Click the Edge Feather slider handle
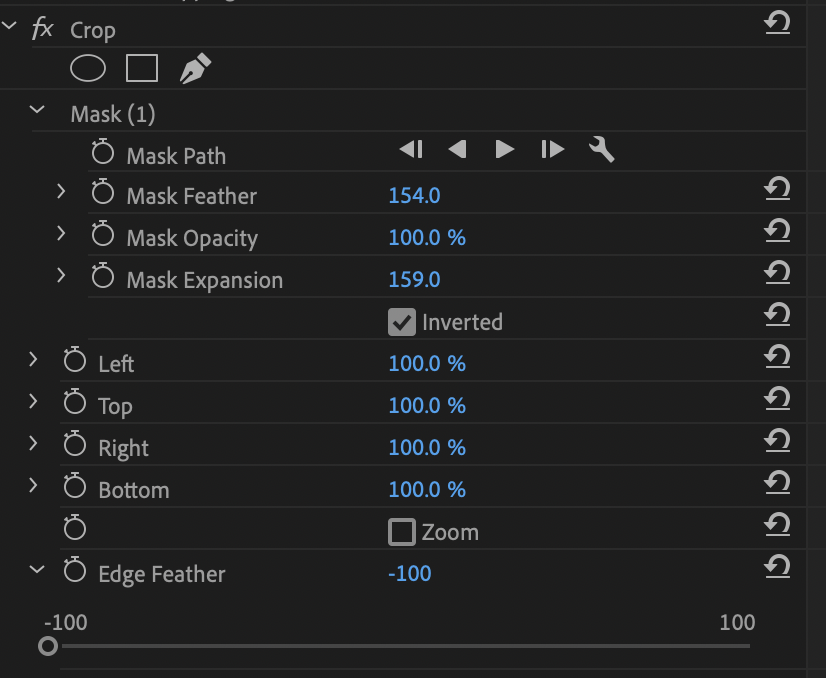The width and height of the screenshot is (826, 678). tap(48, 646)
